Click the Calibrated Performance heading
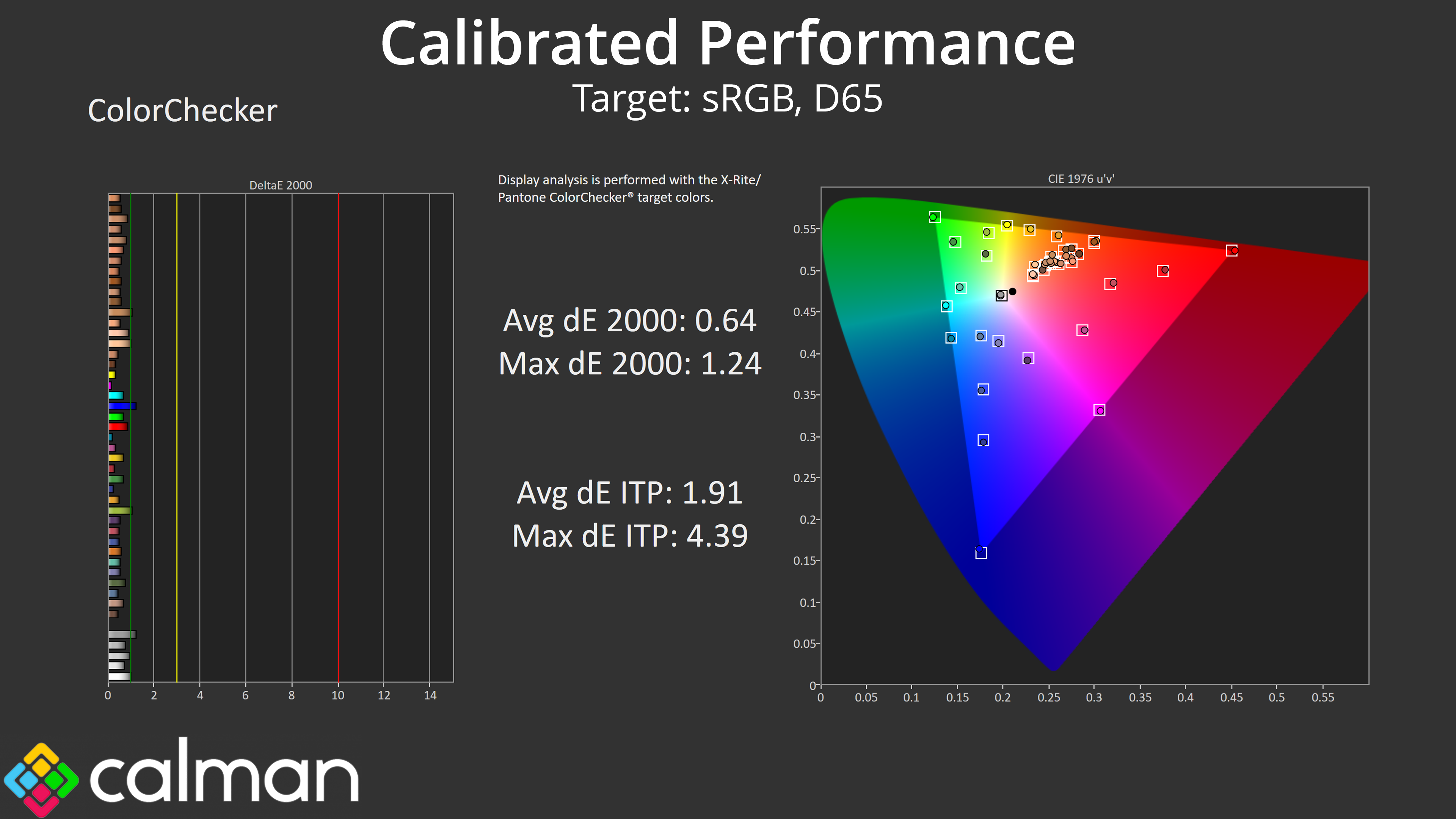Viewport: 1456px width, 819px height. click(728, 43)
